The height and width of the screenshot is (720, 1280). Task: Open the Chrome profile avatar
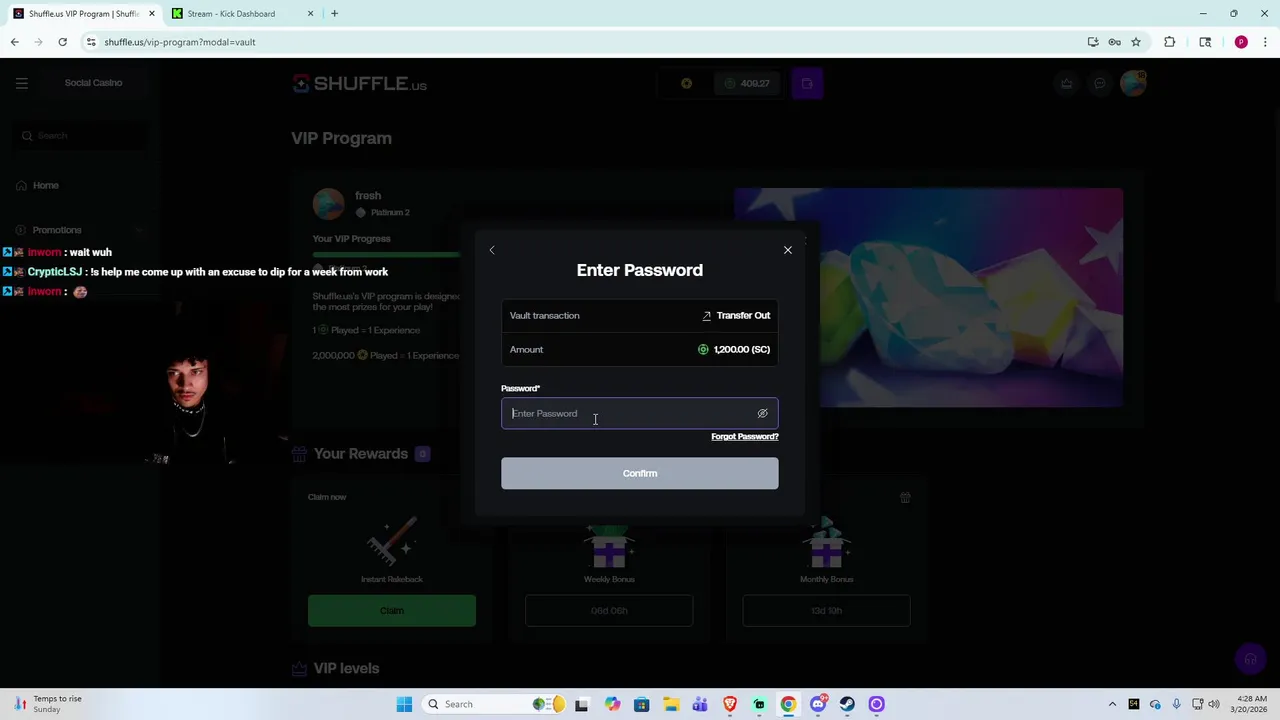click(x=1241, y=42)
